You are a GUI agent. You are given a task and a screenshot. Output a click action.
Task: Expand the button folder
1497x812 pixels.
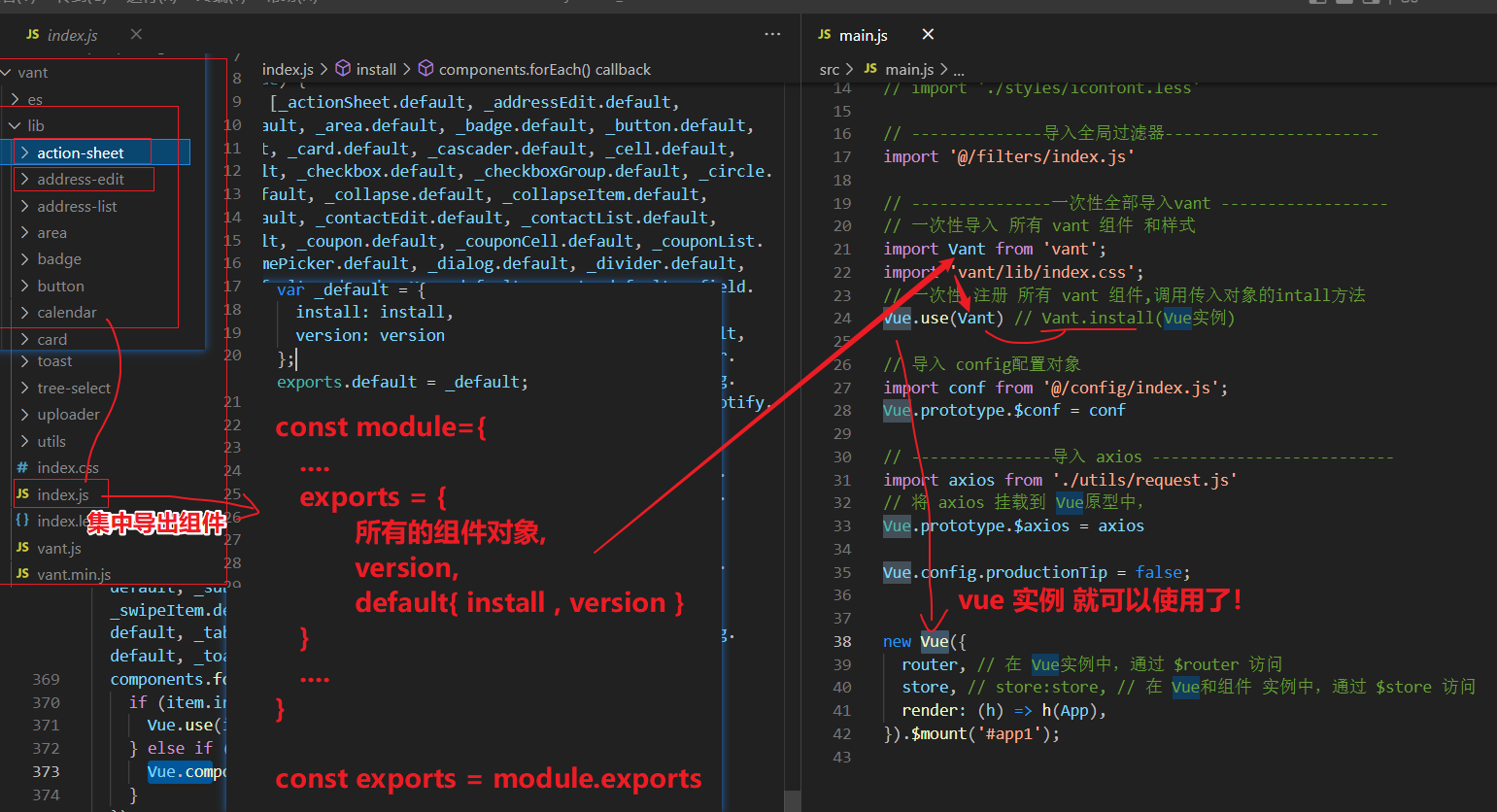click(x=60, y=286)
